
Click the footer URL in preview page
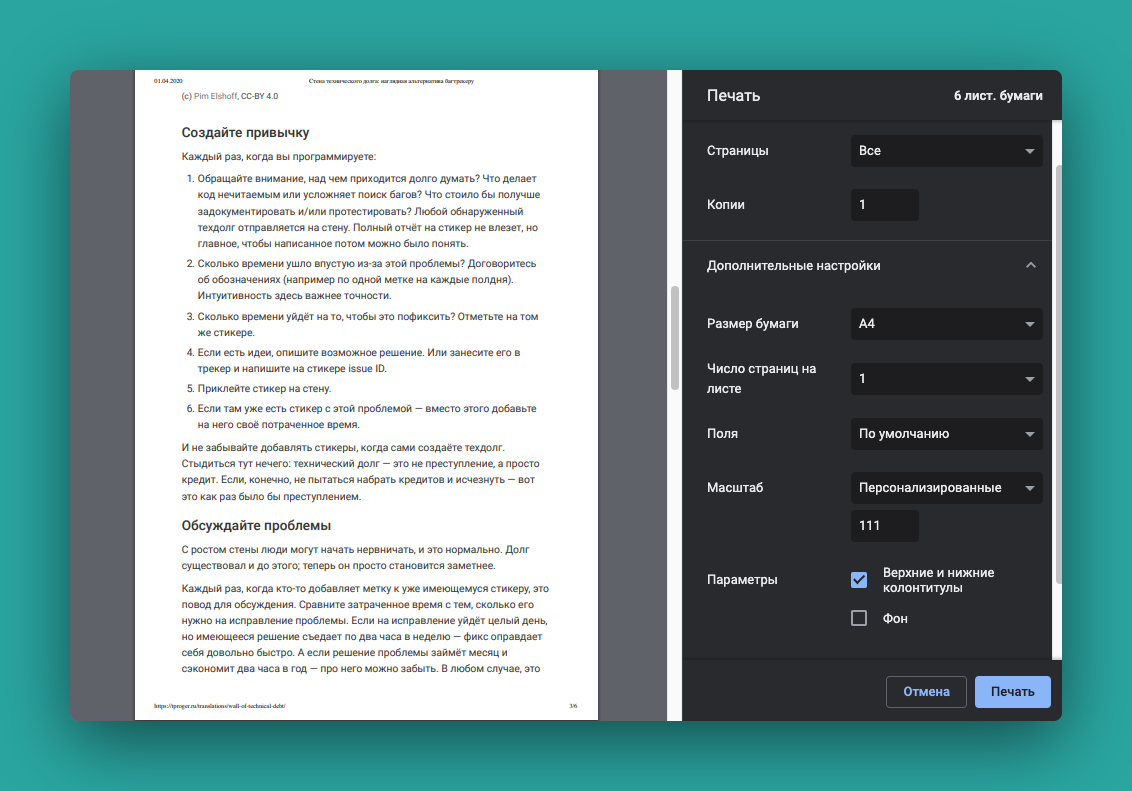[x=219, y=706]
